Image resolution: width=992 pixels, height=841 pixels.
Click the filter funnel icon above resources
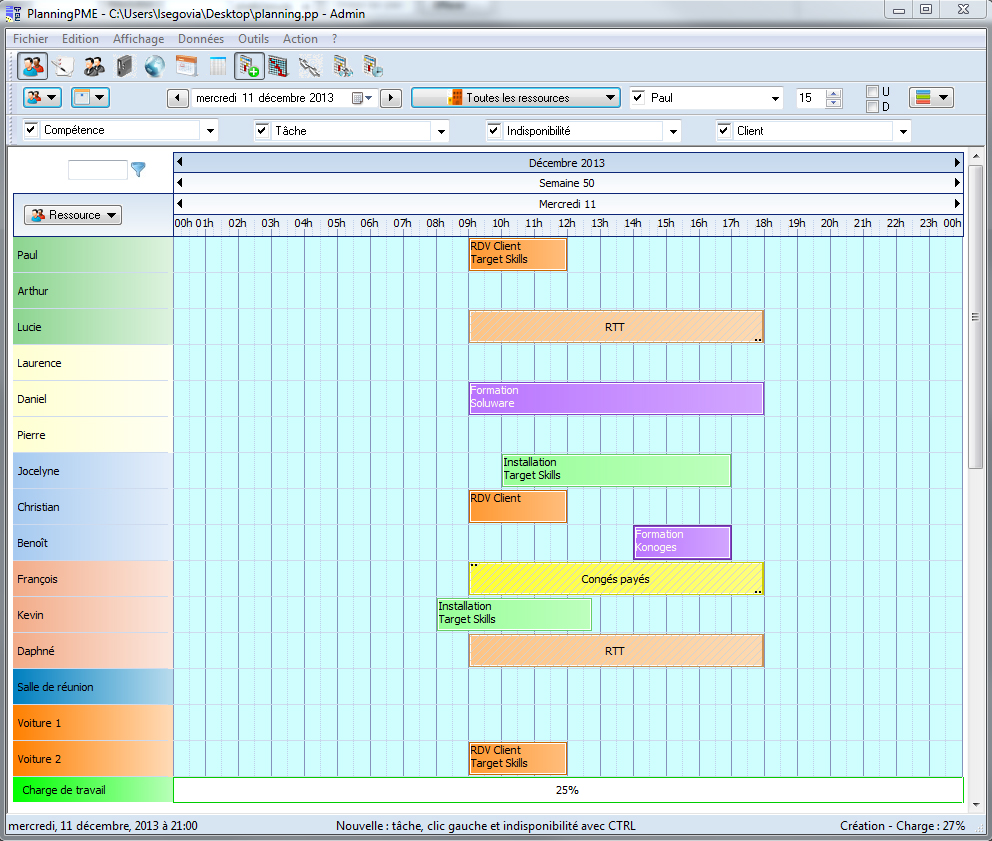click(x=138, y=169)
